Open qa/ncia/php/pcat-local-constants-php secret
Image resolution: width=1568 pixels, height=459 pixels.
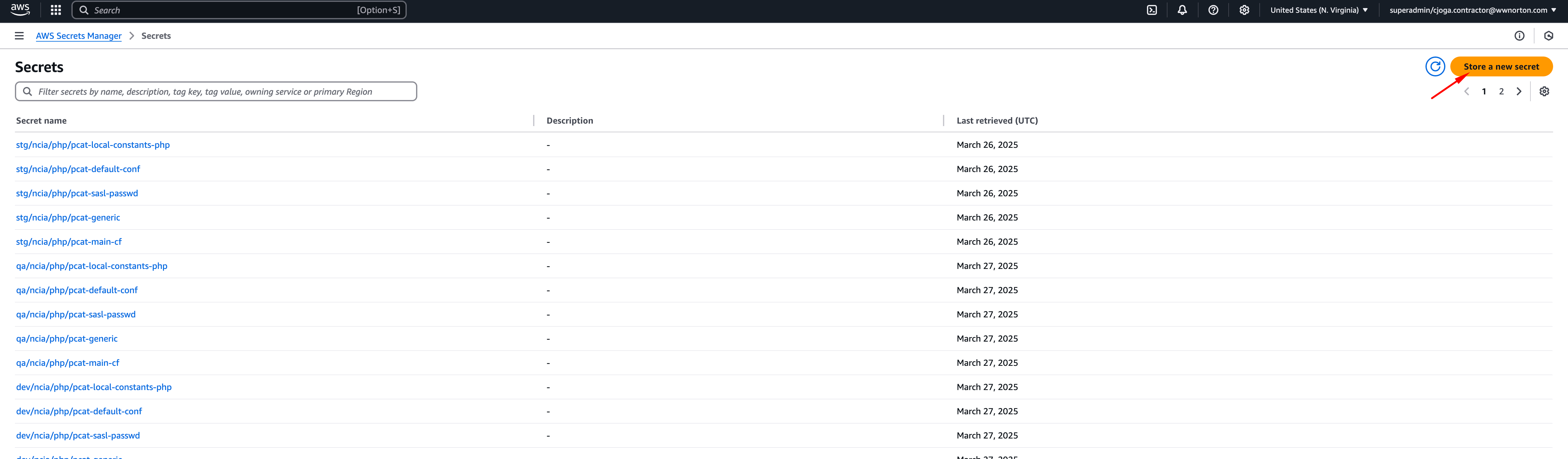point(91,266)
